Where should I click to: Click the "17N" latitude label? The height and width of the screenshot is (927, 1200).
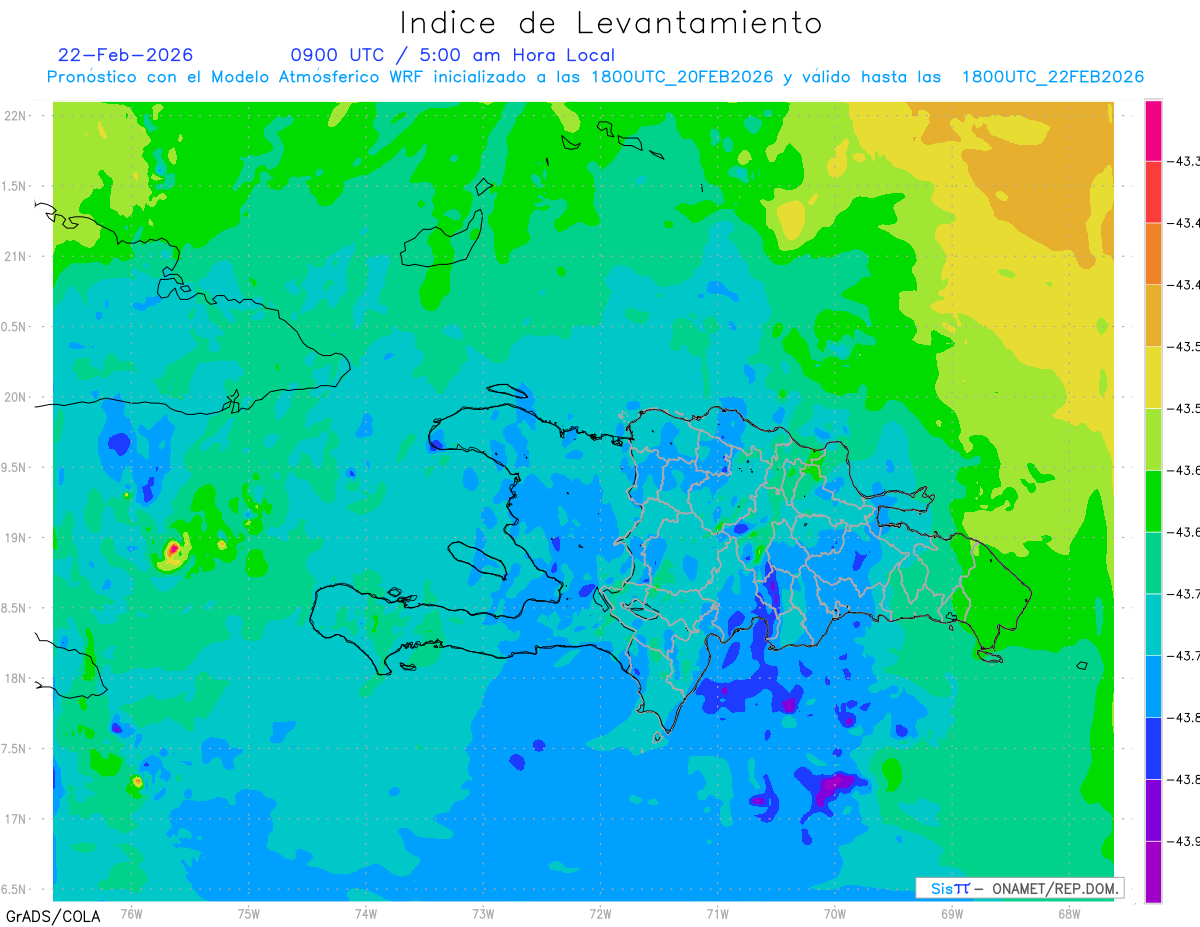pos(15,819)
